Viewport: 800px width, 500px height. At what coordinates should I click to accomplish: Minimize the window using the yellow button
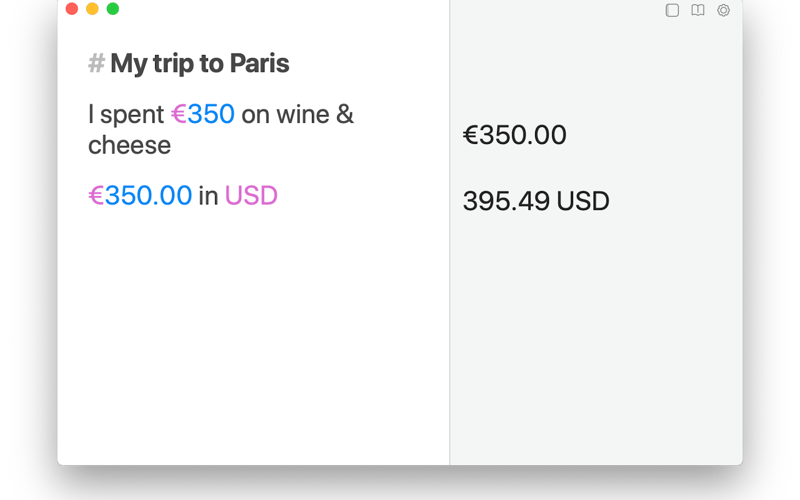(x=92, y=9)
